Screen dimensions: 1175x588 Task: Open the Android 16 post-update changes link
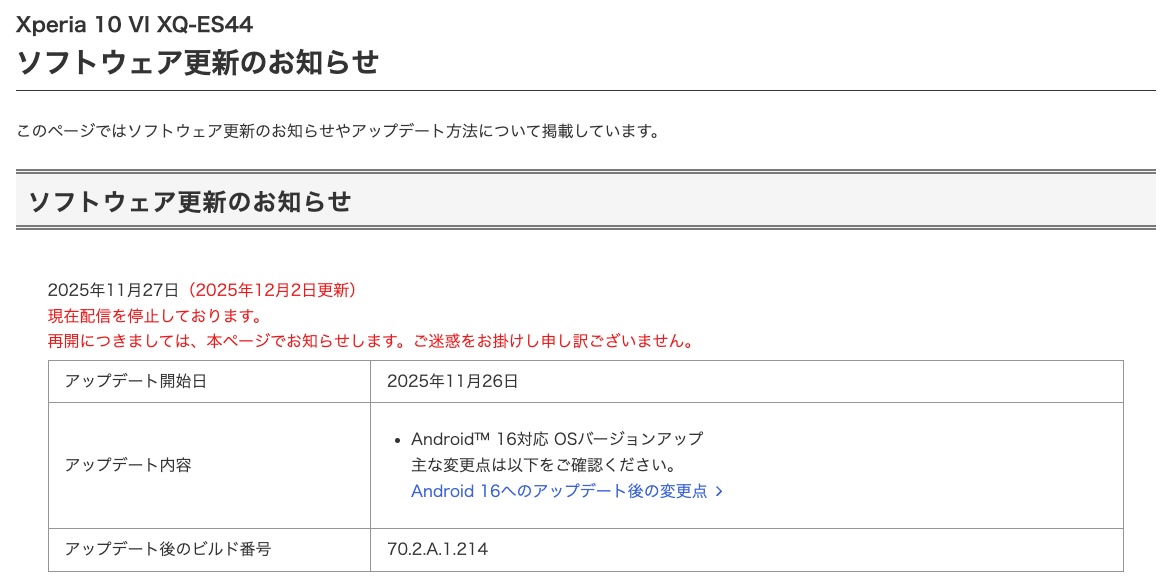click(x=559, y=491)
